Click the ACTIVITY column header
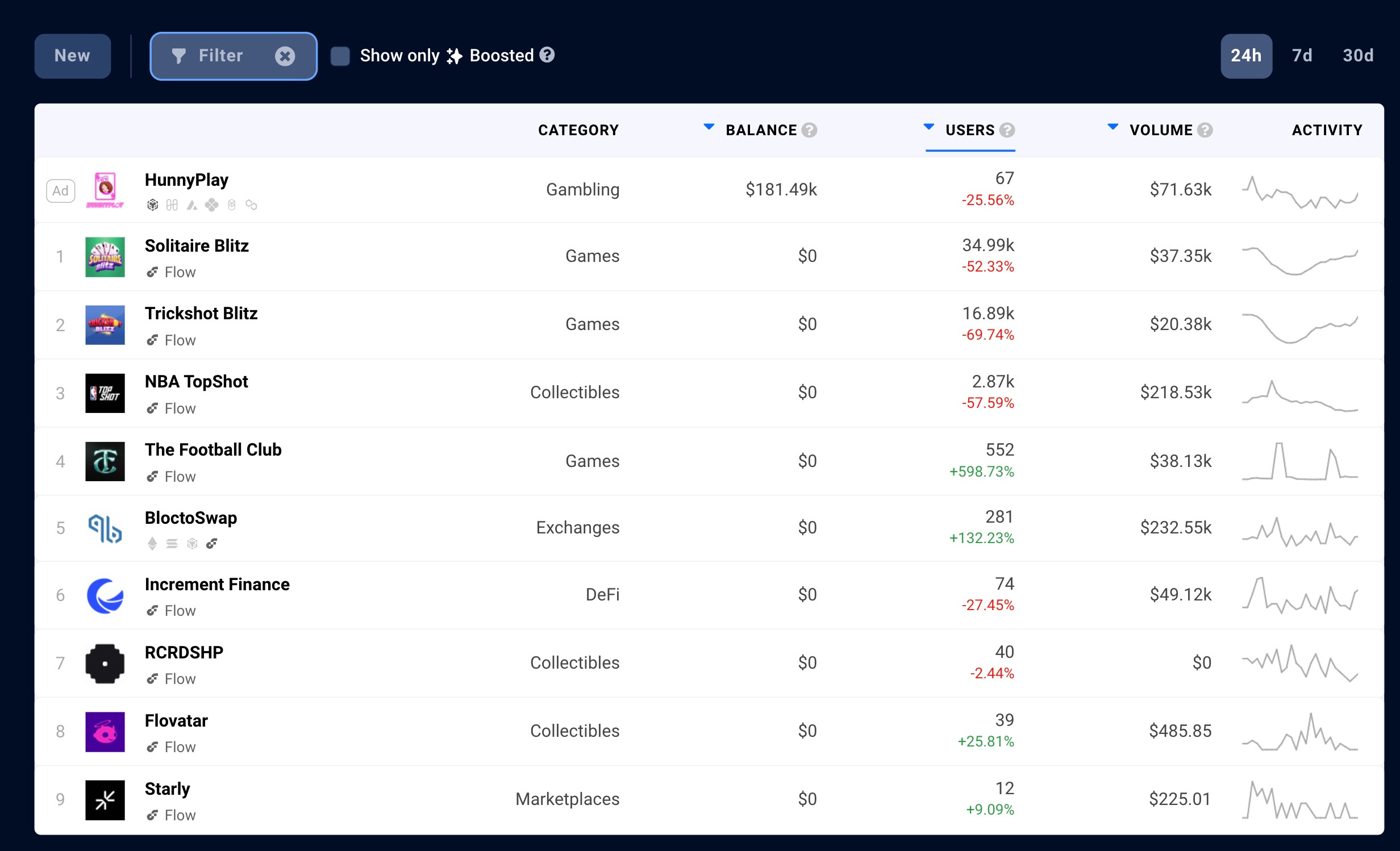The width and height of the screenshot is (1400, 851). click(1327, 130)
